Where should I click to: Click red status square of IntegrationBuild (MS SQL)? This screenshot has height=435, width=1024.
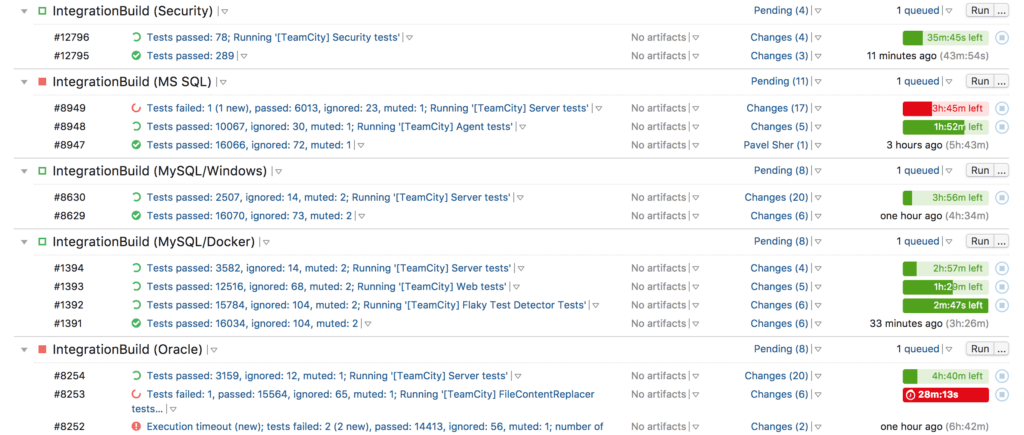(42, 82)
